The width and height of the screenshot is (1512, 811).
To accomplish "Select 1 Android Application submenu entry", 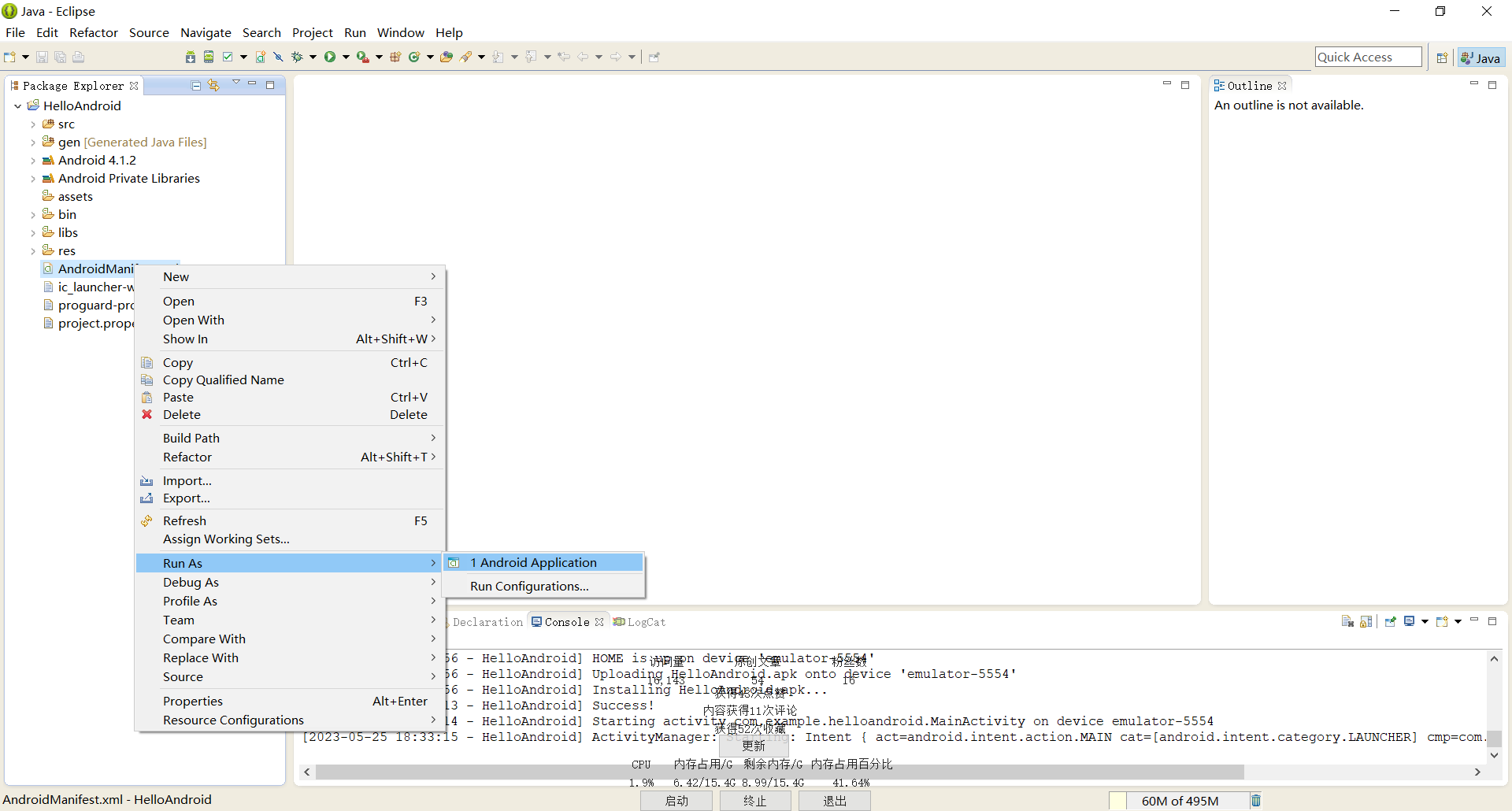I will [544, 563].
